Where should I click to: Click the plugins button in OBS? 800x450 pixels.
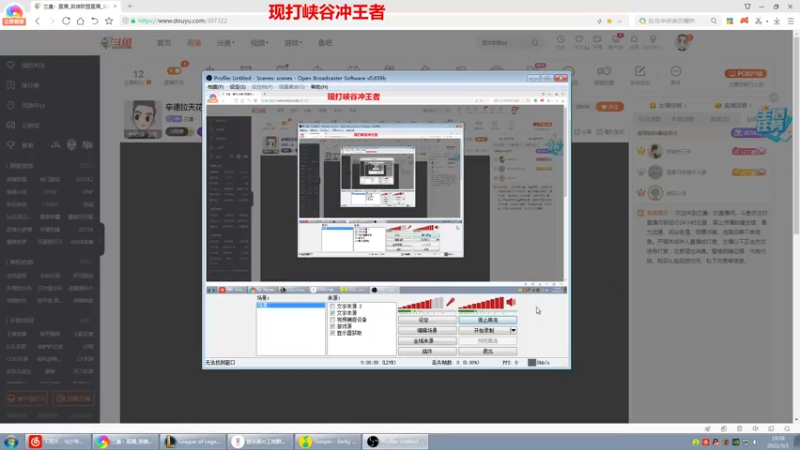coord(427,351)
